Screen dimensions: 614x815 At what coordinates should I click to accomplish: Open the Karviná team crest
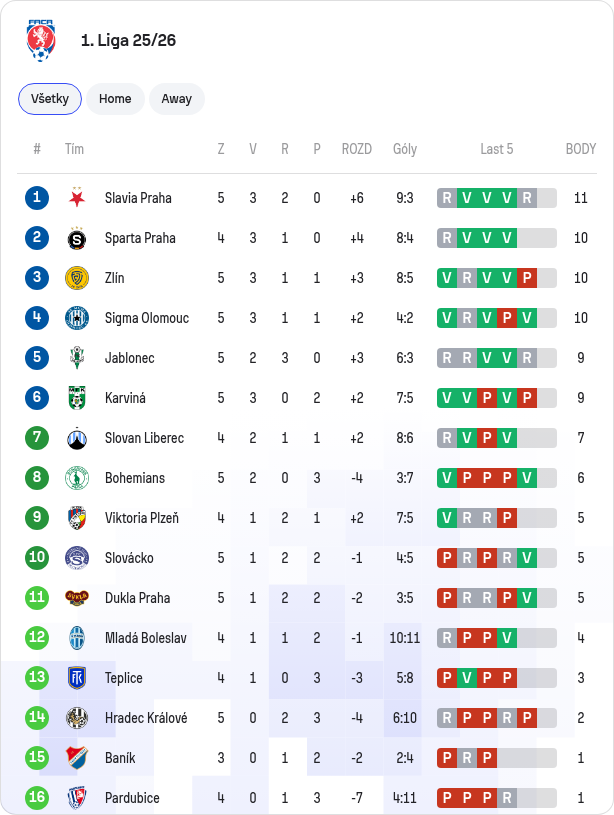point(77,398)
